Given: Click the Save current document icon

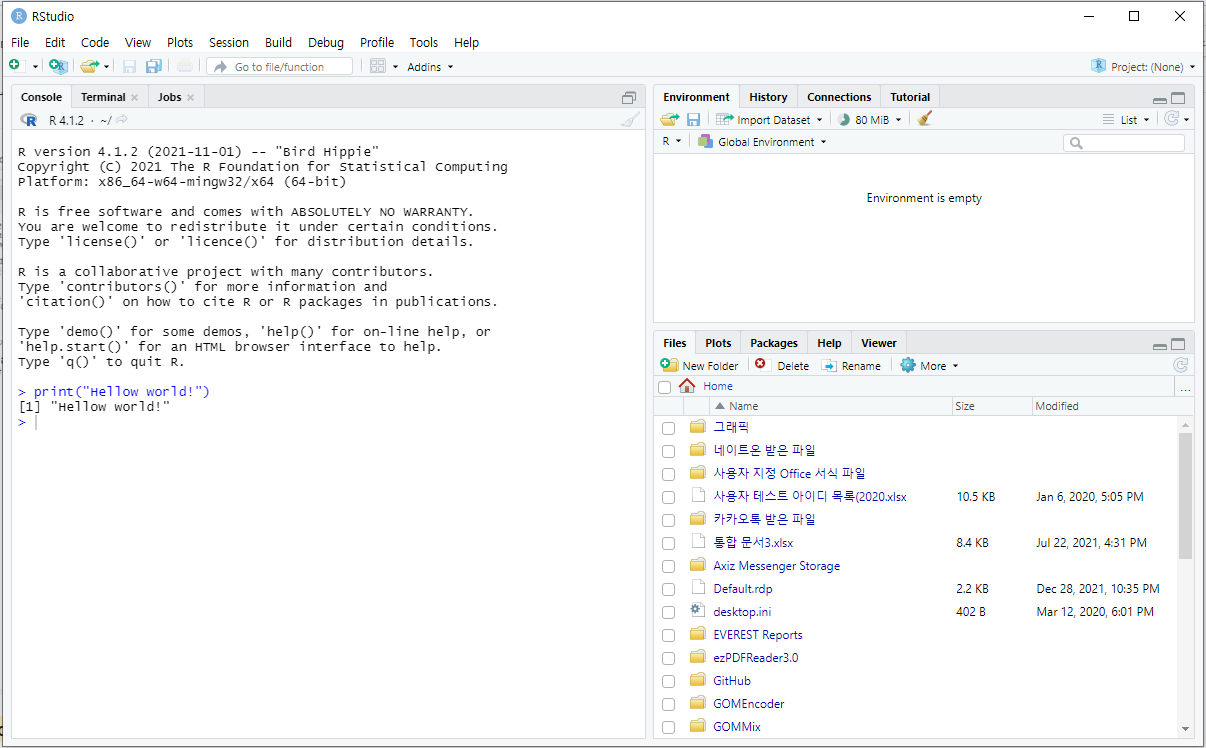Looking at the screenshot, I should pyautogui.click(x=129, y=66).
